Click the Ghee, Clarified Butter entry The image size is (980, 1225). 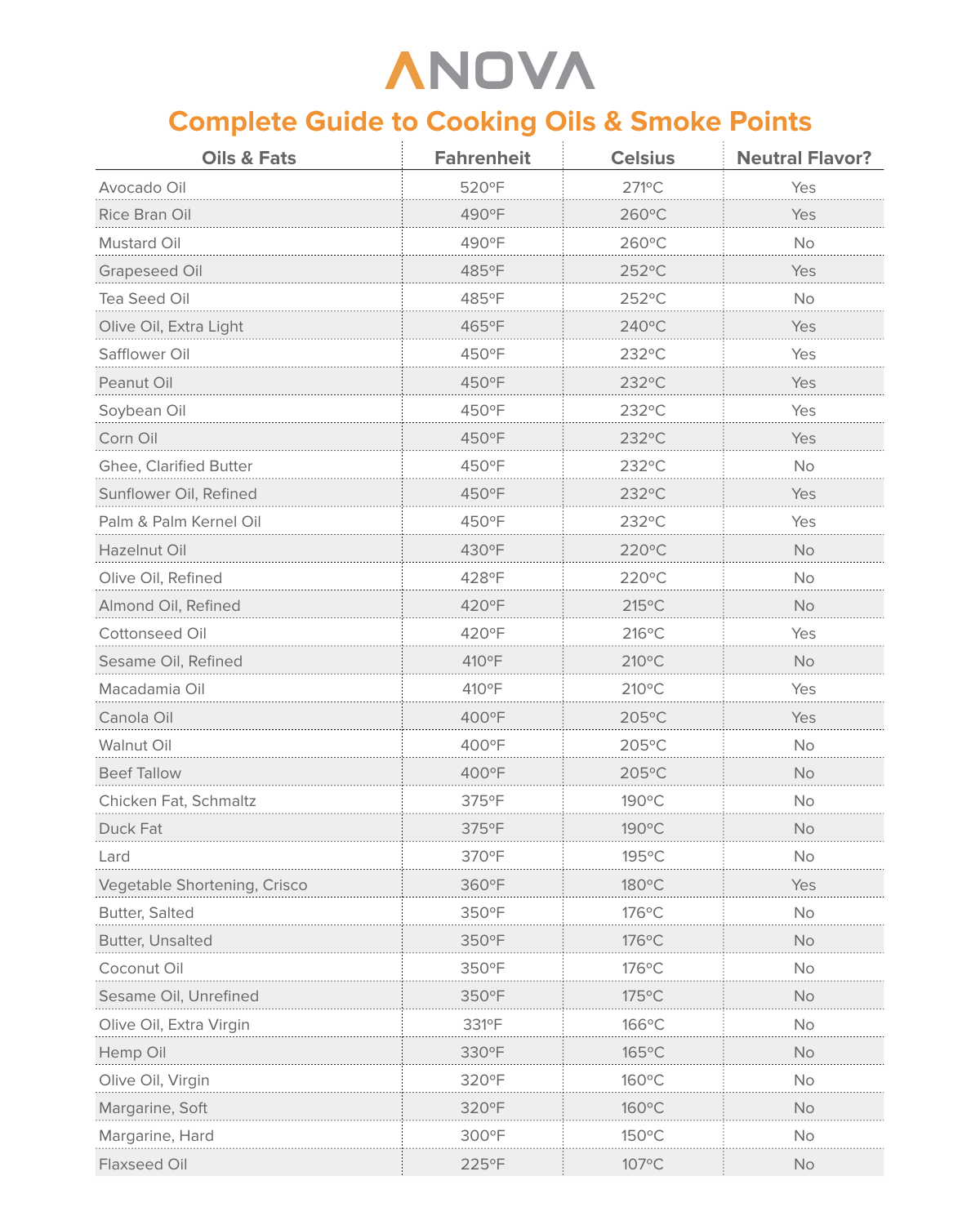click(176, 465)
